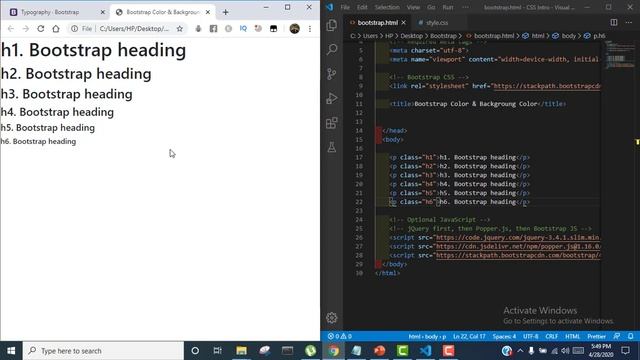
Task: Click stylesheet href link on line 9
Action: (x=547, y=86)
